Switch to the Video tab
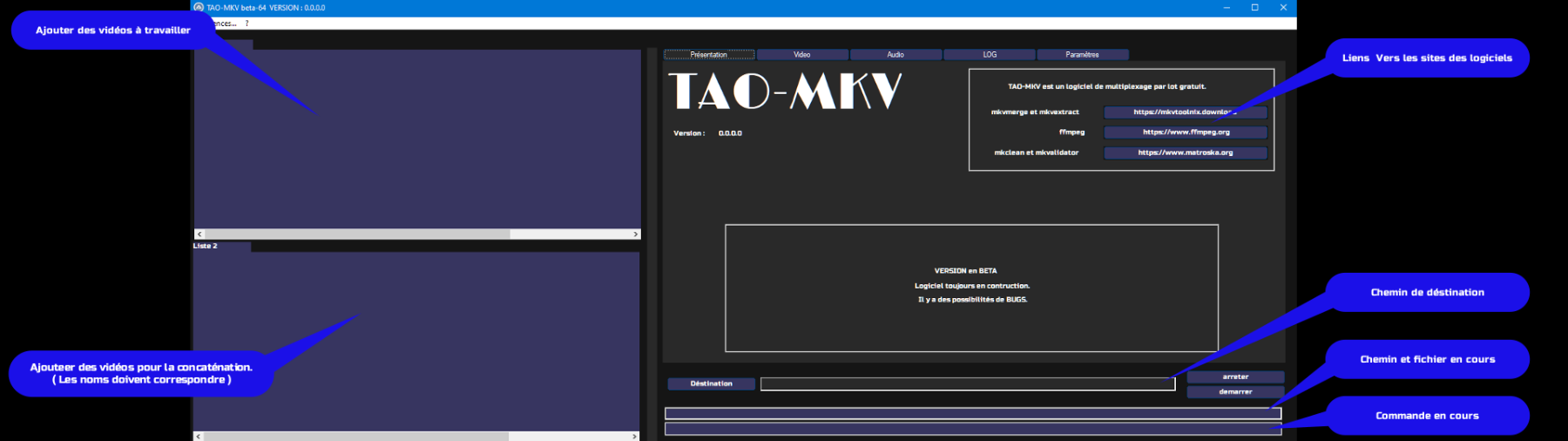The width and height of the screenshot is (1568, 441). point(801,55)
